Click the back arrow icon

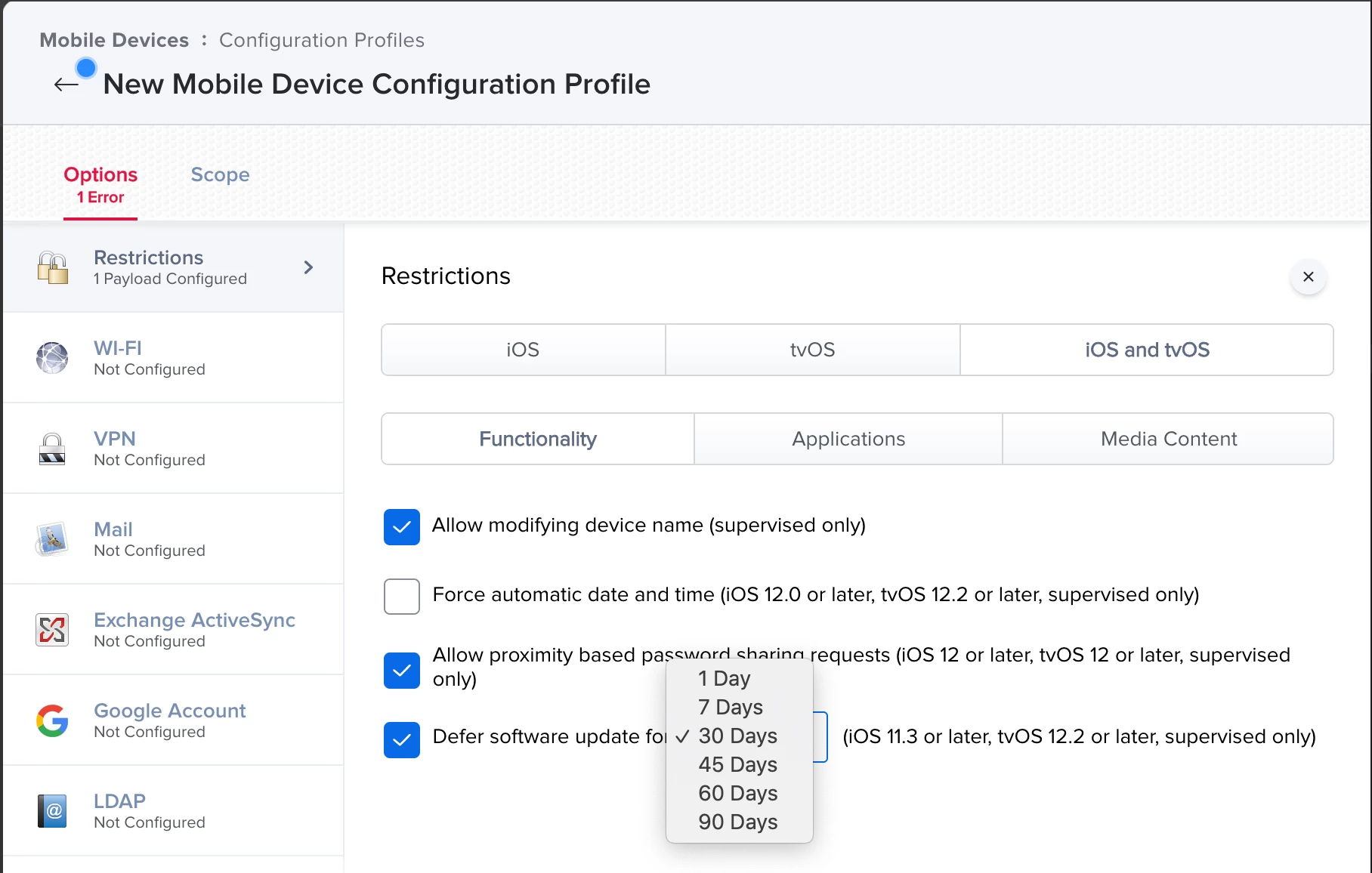66,85
